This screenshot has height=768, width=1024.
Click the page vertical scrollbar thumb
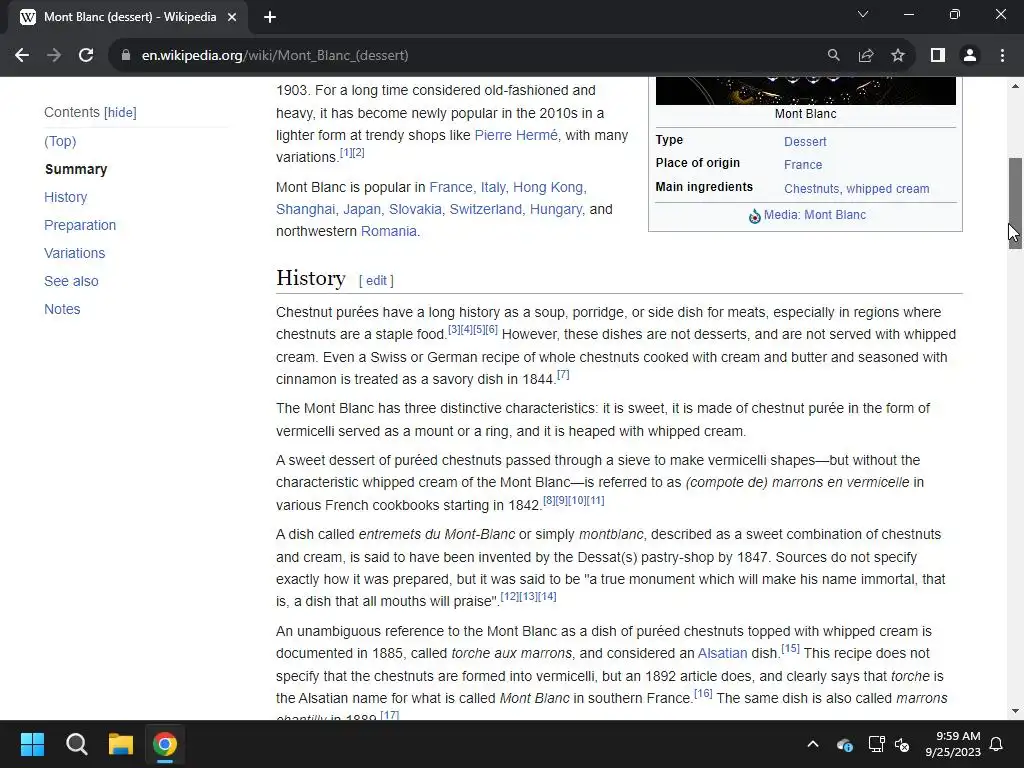coord(1015,202)
